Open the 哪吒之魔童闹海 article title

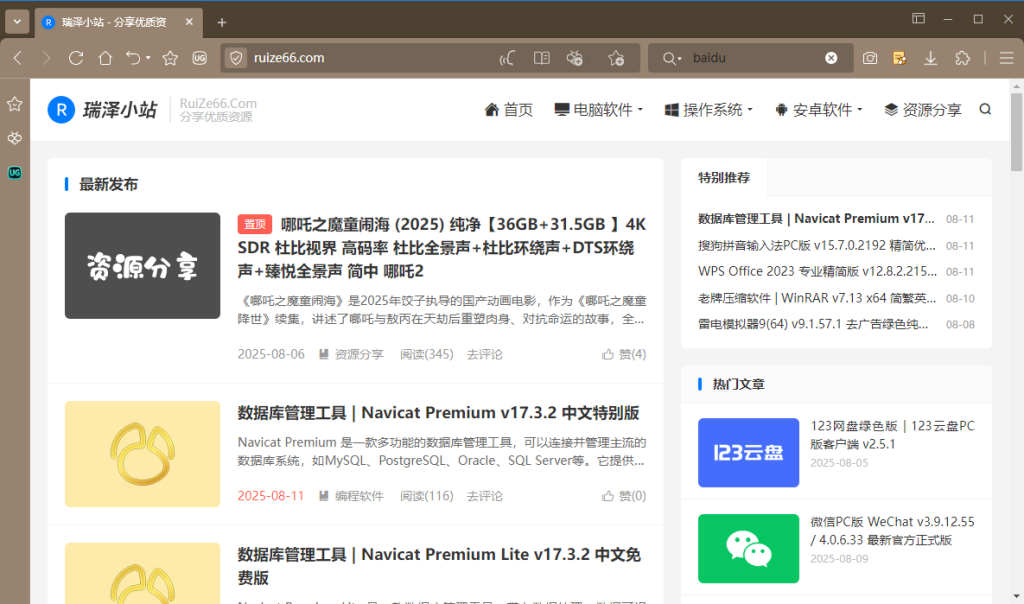coord(441,247)
